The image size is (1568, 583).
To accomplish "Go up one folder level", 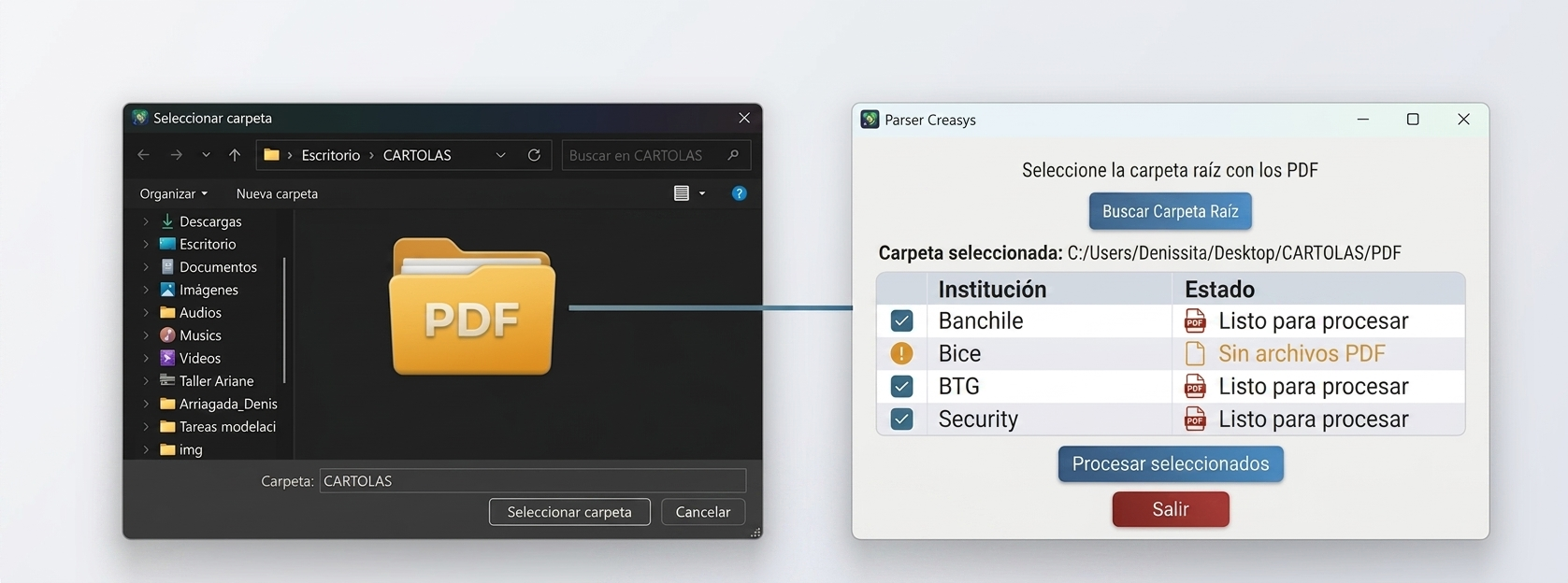I will 235,155.
